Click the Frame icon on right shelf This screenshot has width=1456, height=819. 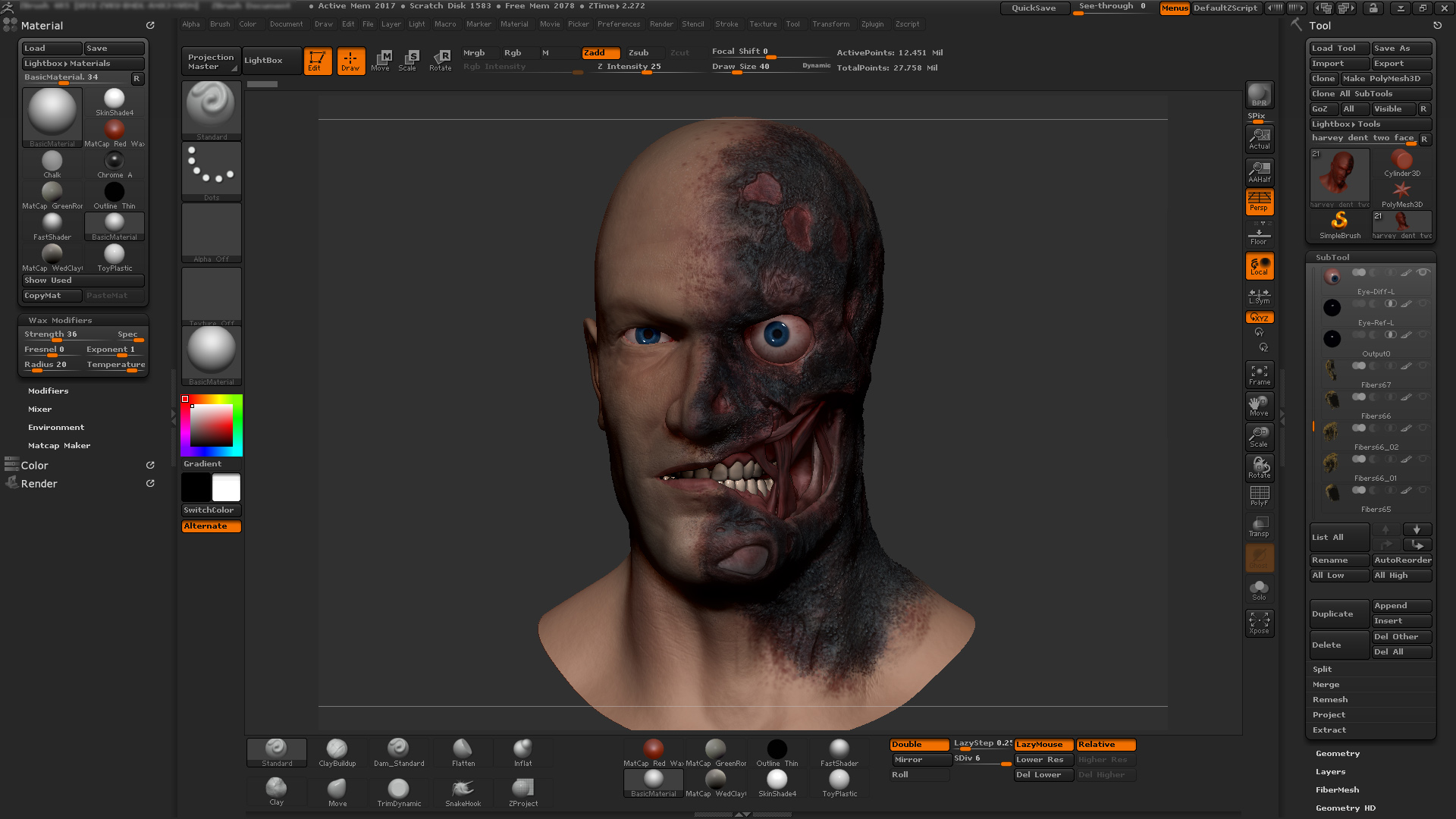coord(1260,375)
